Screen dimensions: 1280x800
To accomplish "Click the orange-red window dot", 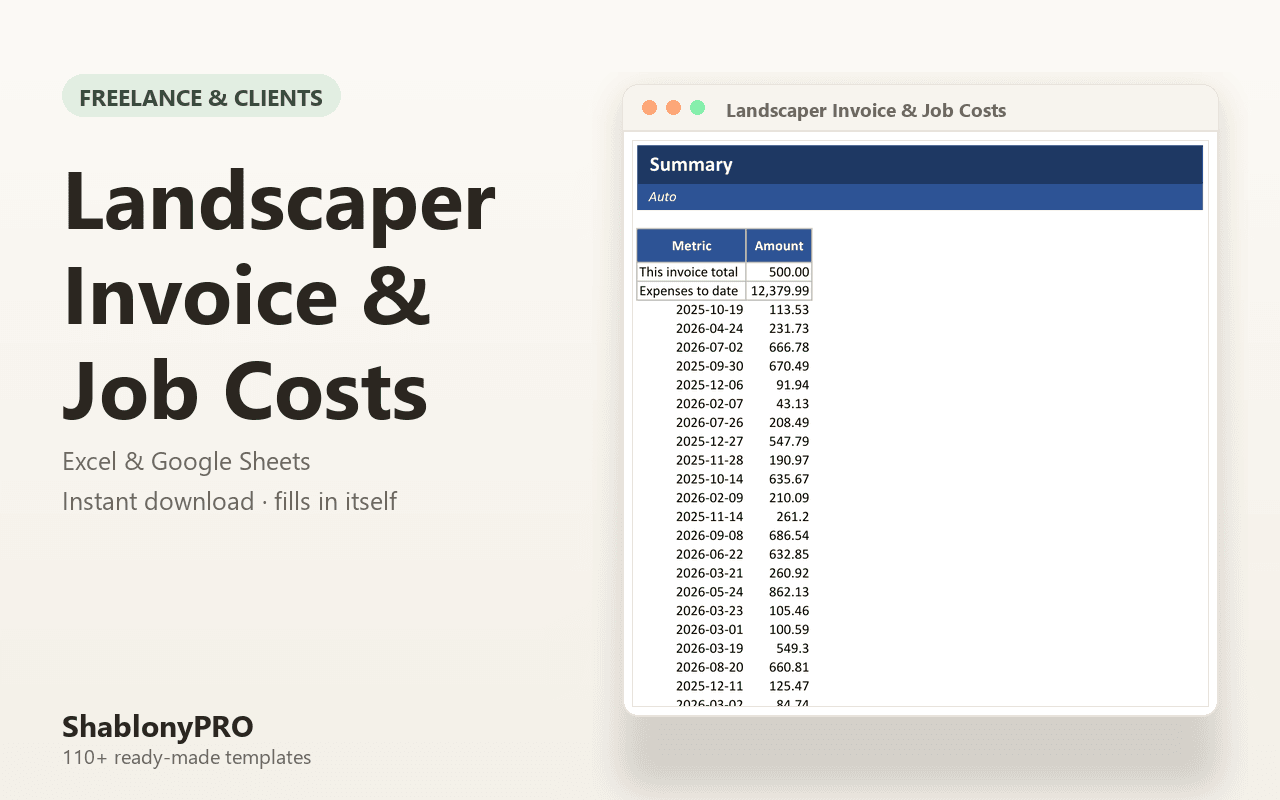I will pos(650,108).
